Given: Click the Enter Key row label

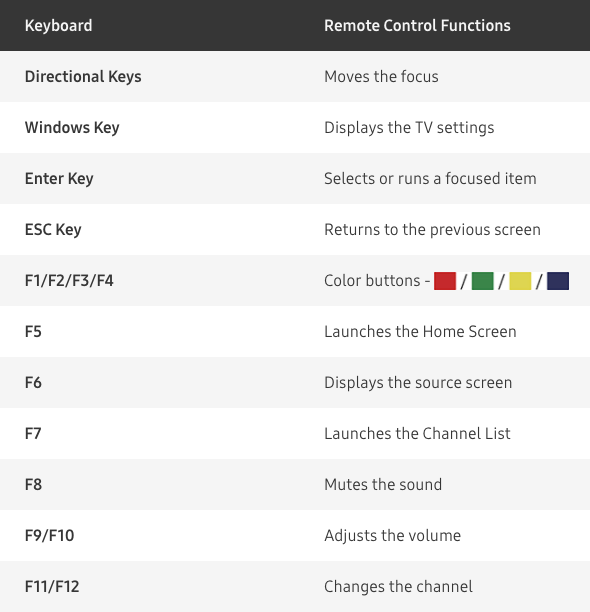Looking at the screenshot, I should [x=59, y=179].
